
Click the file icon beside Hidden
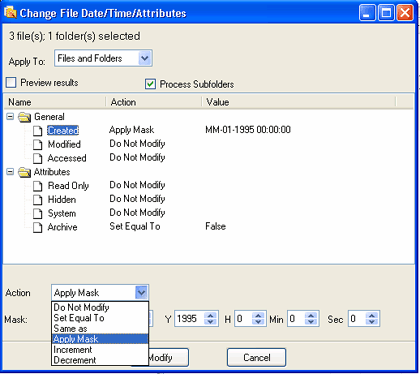38,200
